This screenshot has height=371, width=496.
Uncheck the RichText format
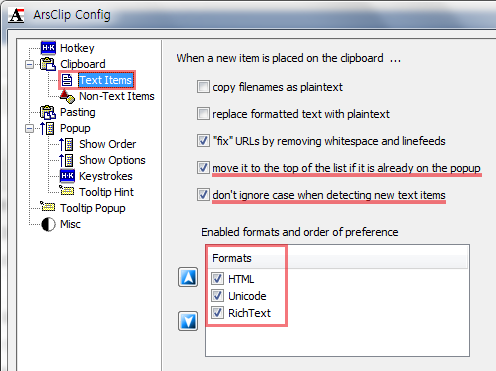(217, 313)
